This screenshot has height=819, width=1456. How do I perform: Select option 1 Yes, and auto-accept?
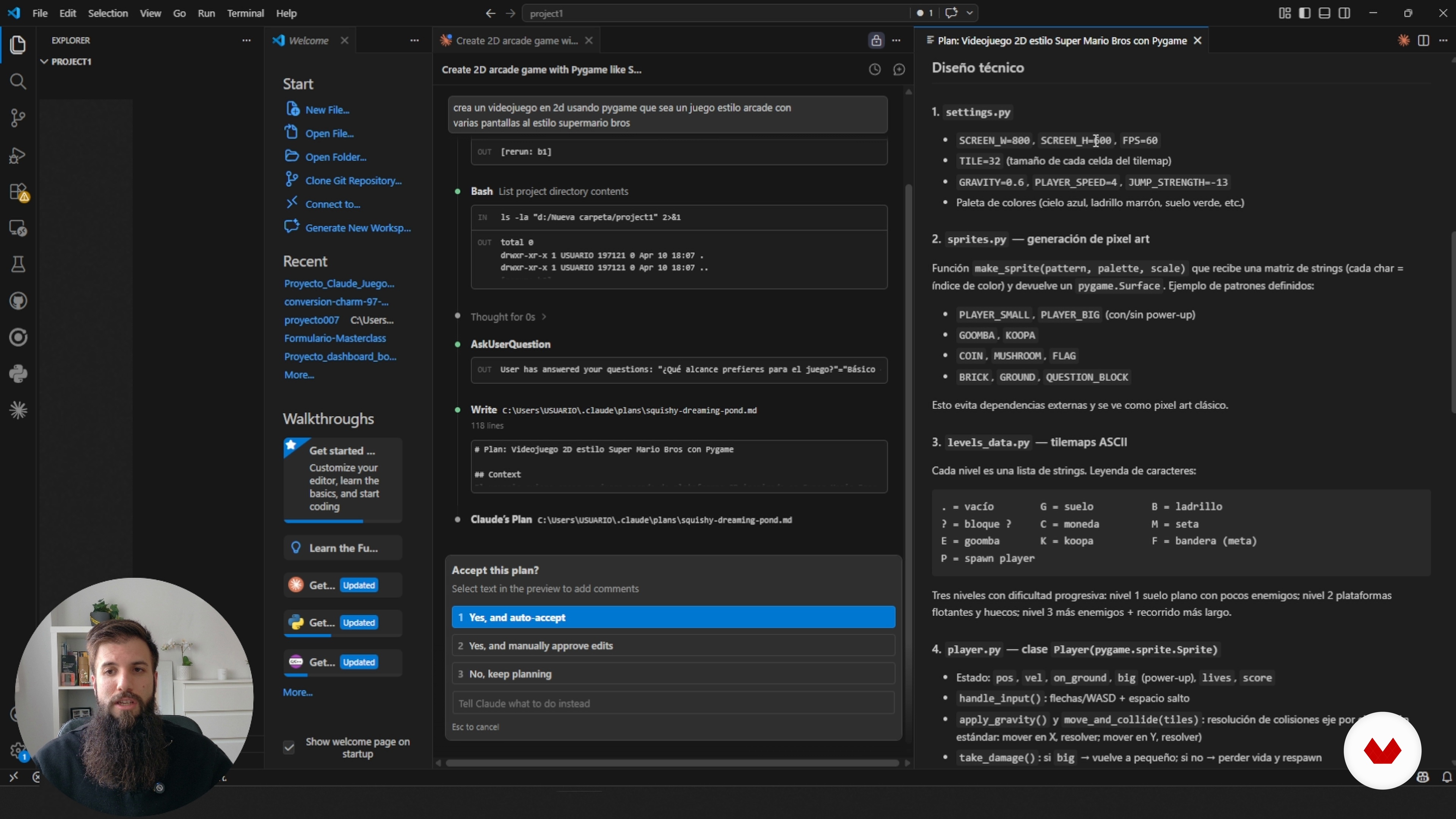point(673,617)
